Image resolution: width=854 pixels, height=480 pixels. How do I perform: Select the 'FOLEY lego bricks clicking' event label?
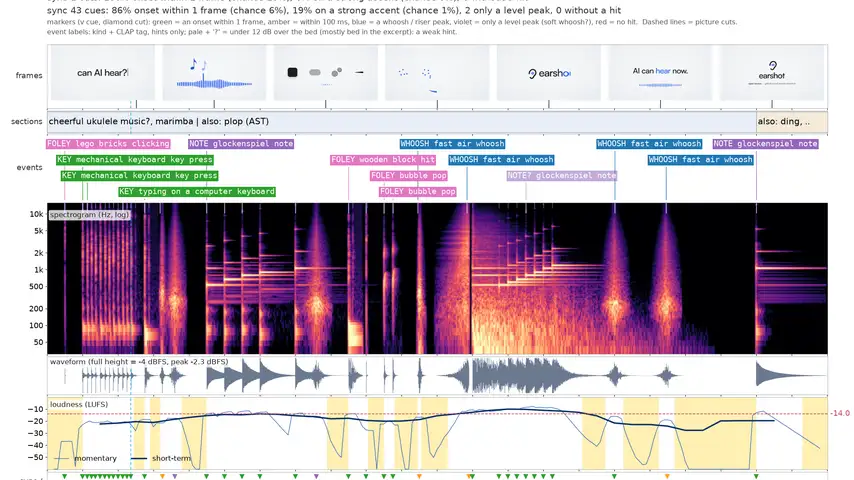[x=108, y=144]
